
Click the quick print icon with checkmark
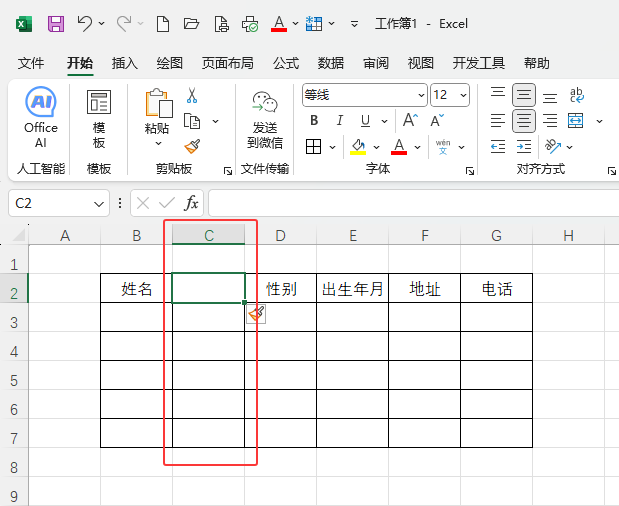(x=250, y=24)
